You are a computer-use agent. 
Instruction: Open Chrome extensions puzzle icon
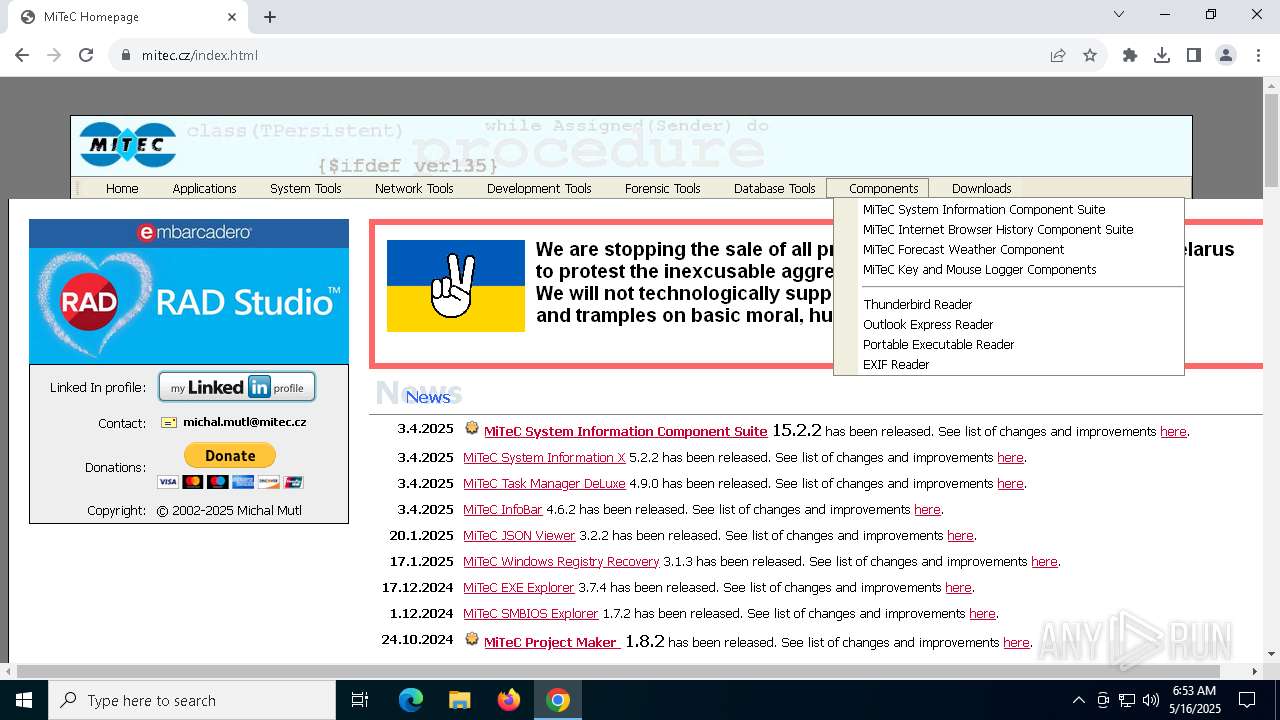point(1130,55)
